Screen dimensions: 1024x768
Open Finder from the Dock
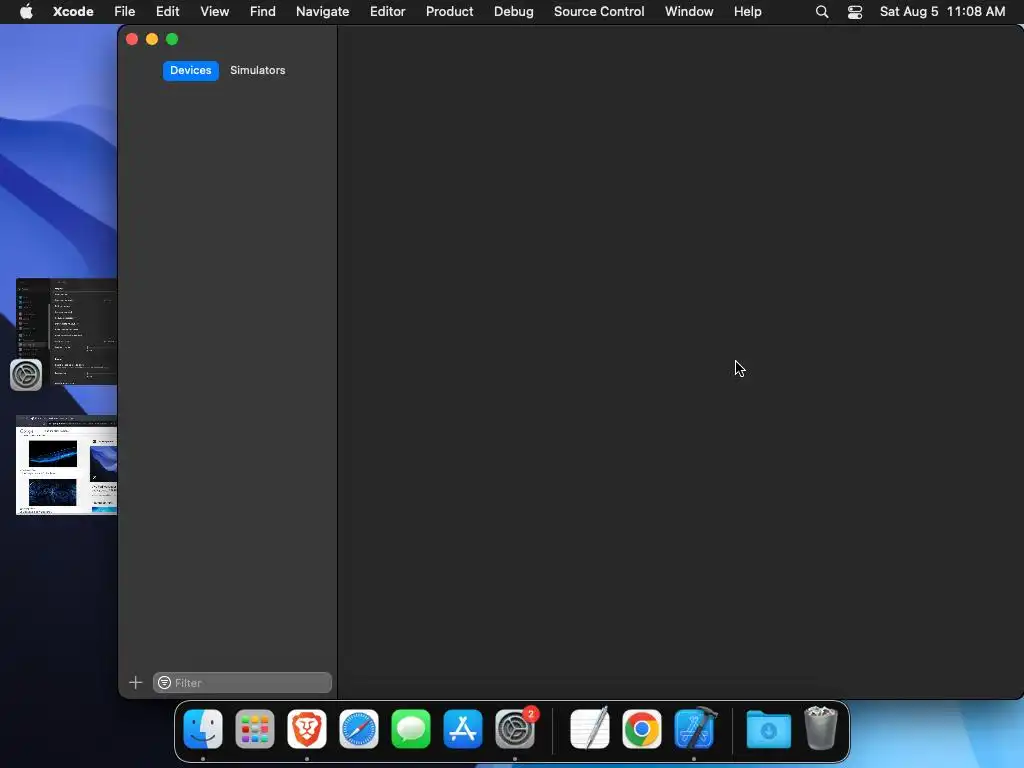[203, 729]
